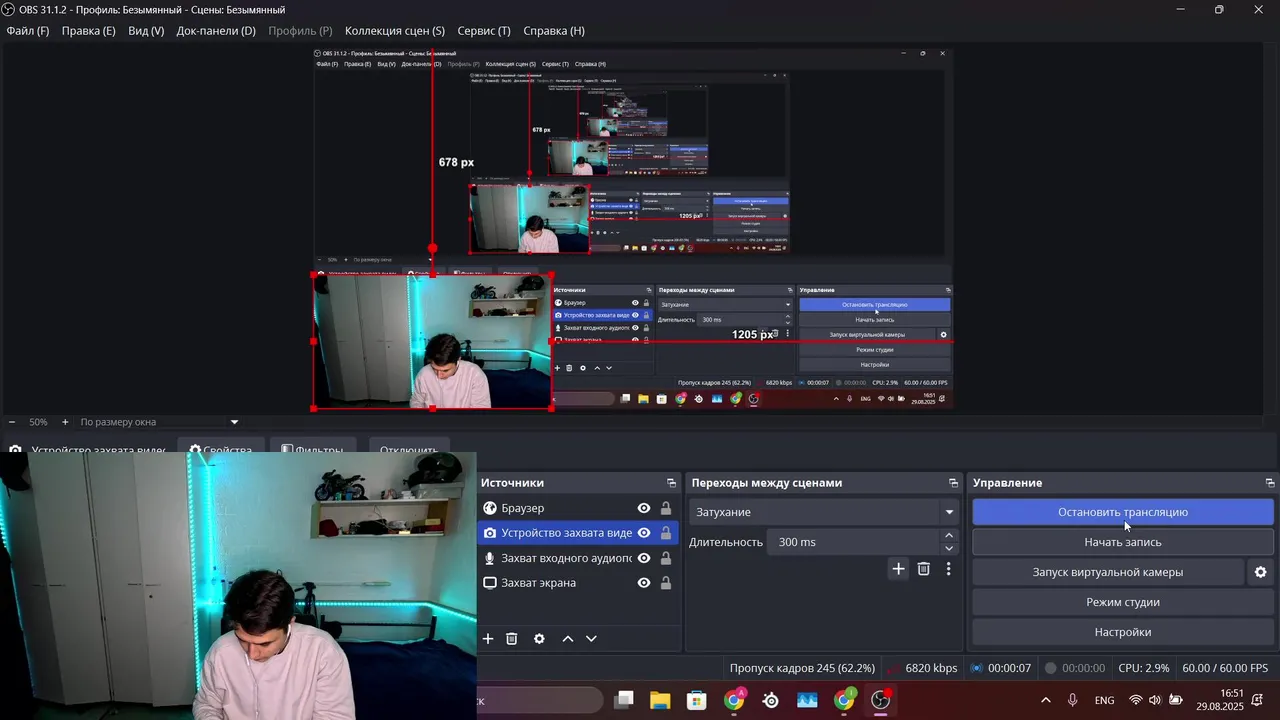Lock the Браузер source
Screen dimensions: 1280x720
pyautogui.click(x=666, y=508)
